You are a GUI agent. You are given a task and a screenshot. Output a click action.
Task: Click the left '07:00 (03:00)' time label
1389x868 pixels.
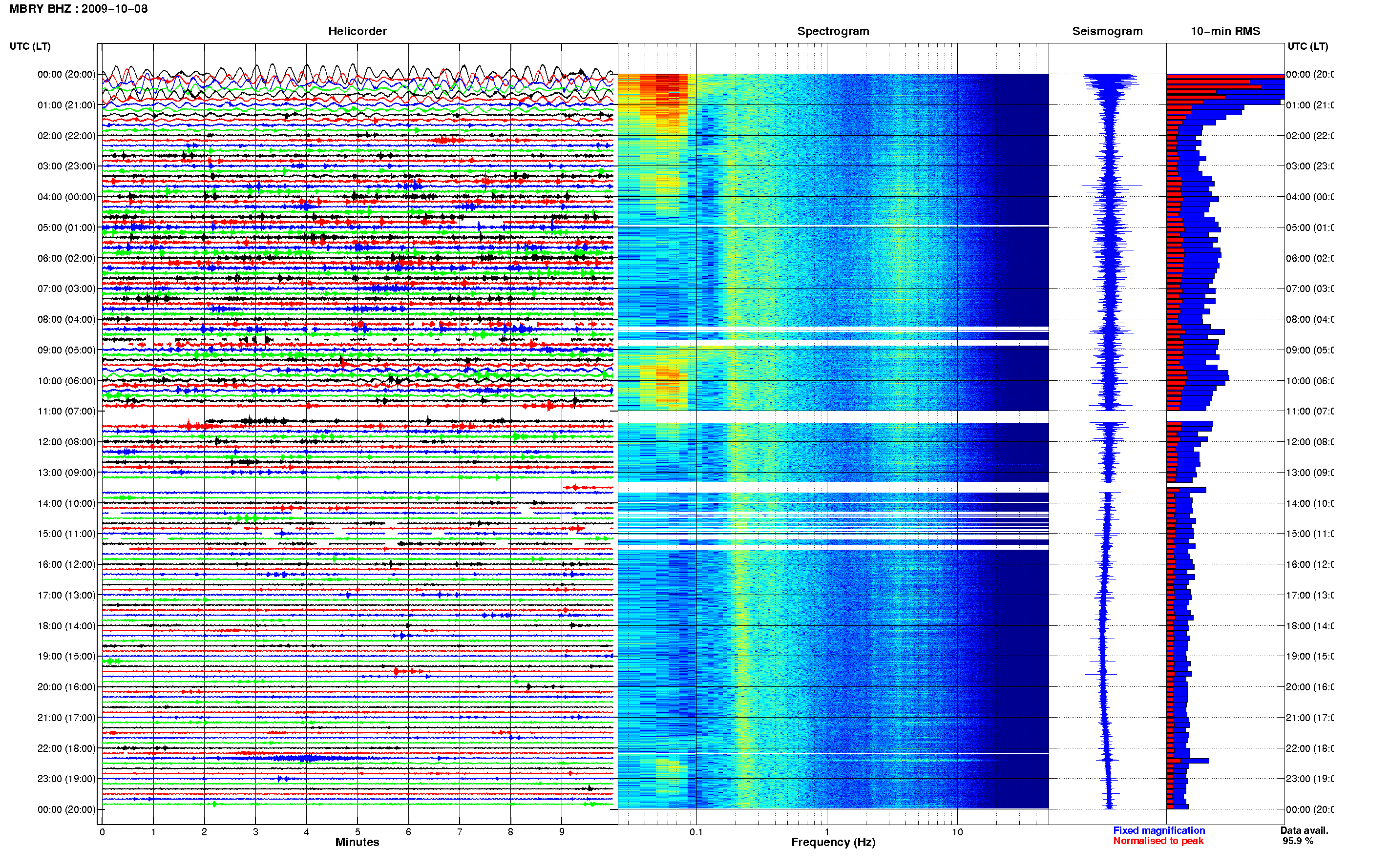(x=66, y=288)
